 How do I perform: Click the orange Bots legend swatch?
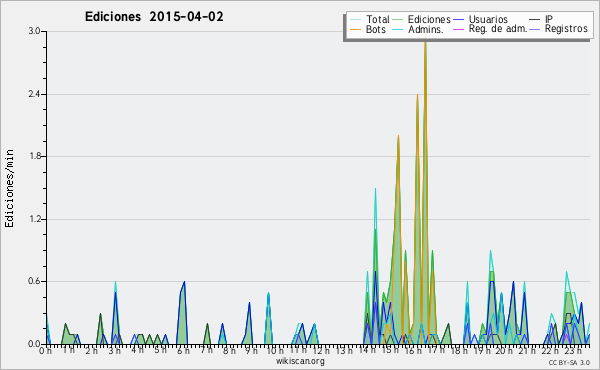click(355, 29)
